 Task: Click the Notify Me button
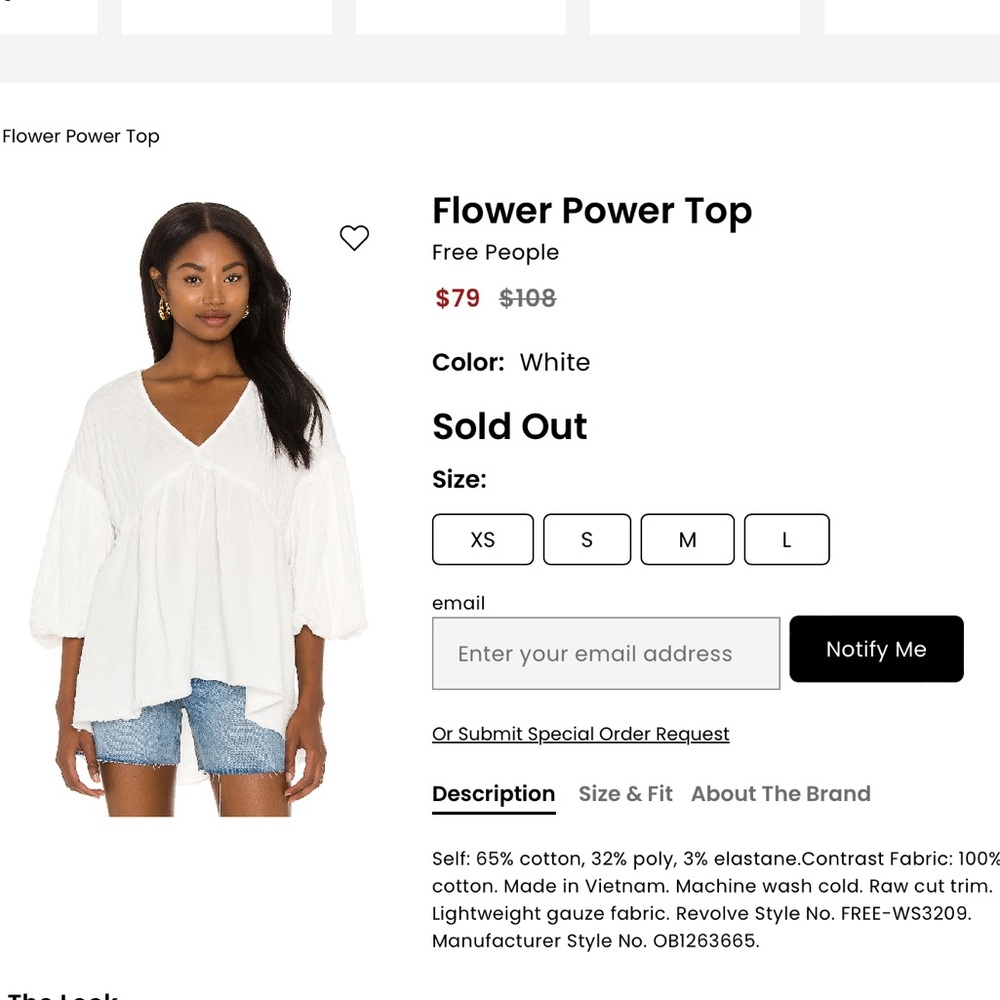pos(876,649)
